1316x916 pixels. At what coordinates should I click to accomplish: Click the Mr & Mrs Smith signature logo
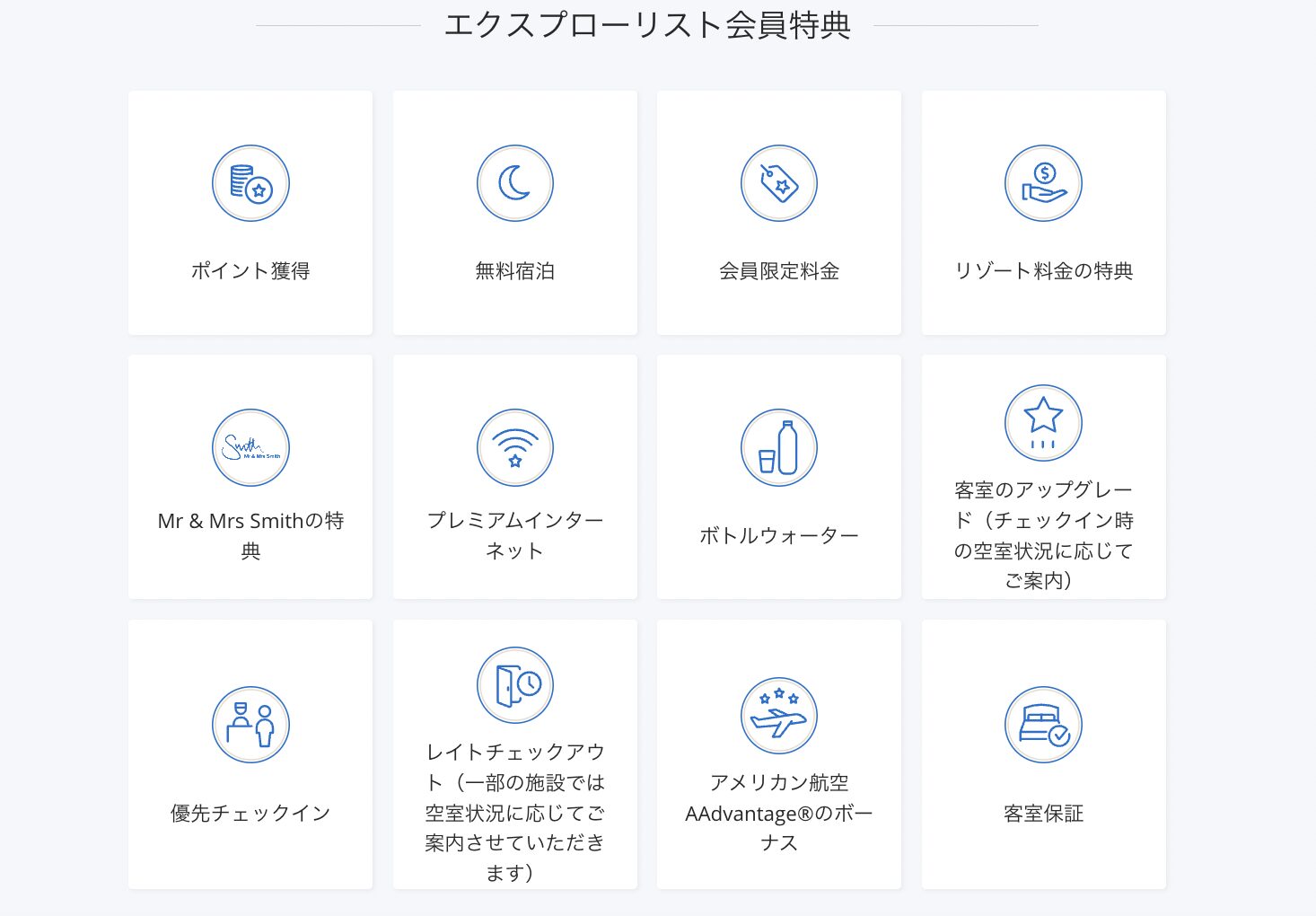(x=250, y=447)
